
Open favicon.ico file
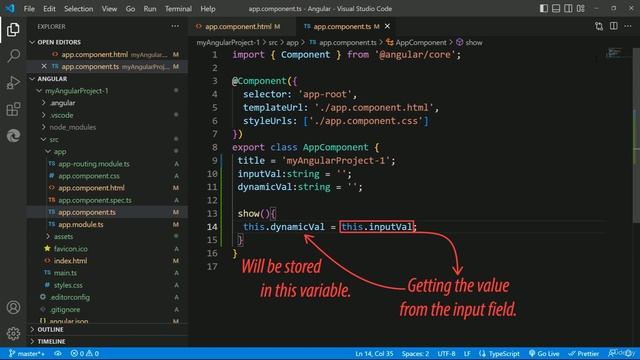pyautogui.click(x=108, y=249)
